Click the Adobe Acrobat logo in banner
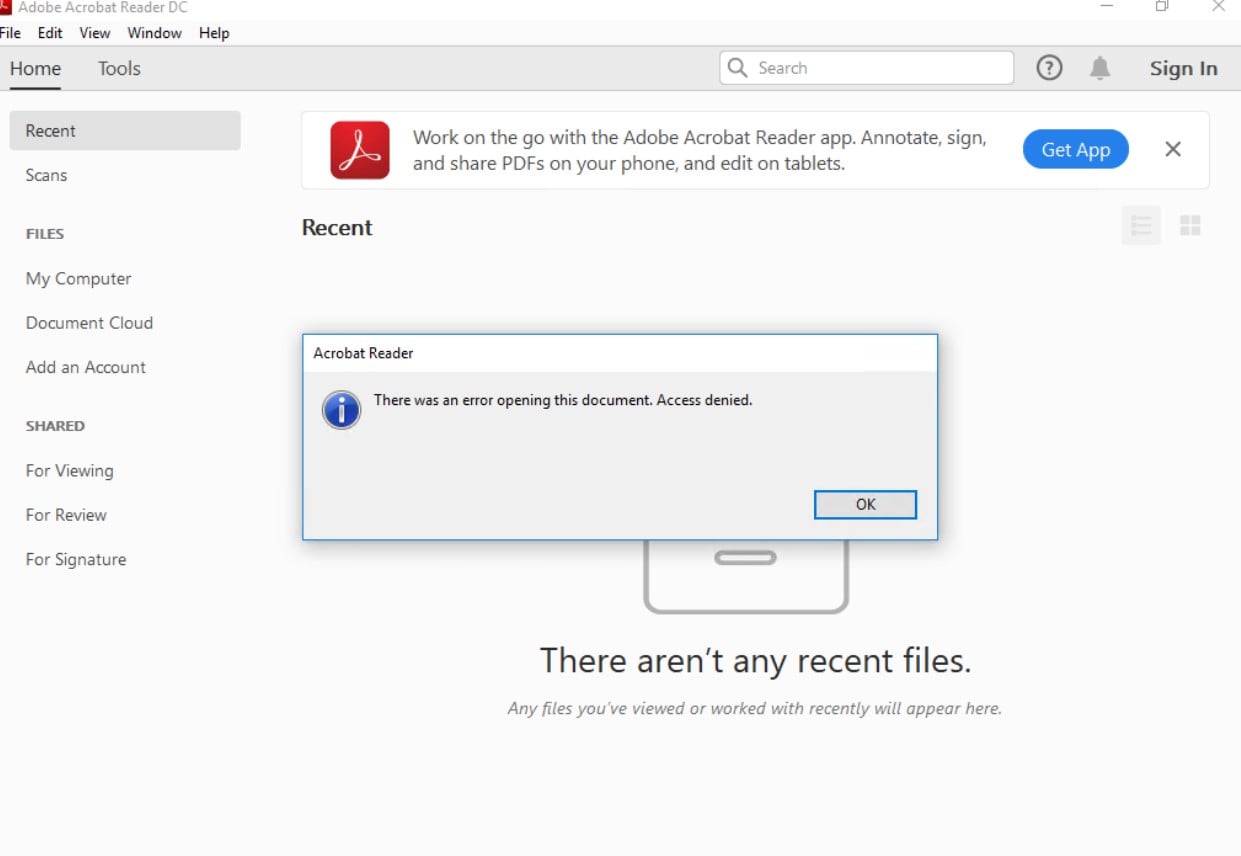 (360, 150)
